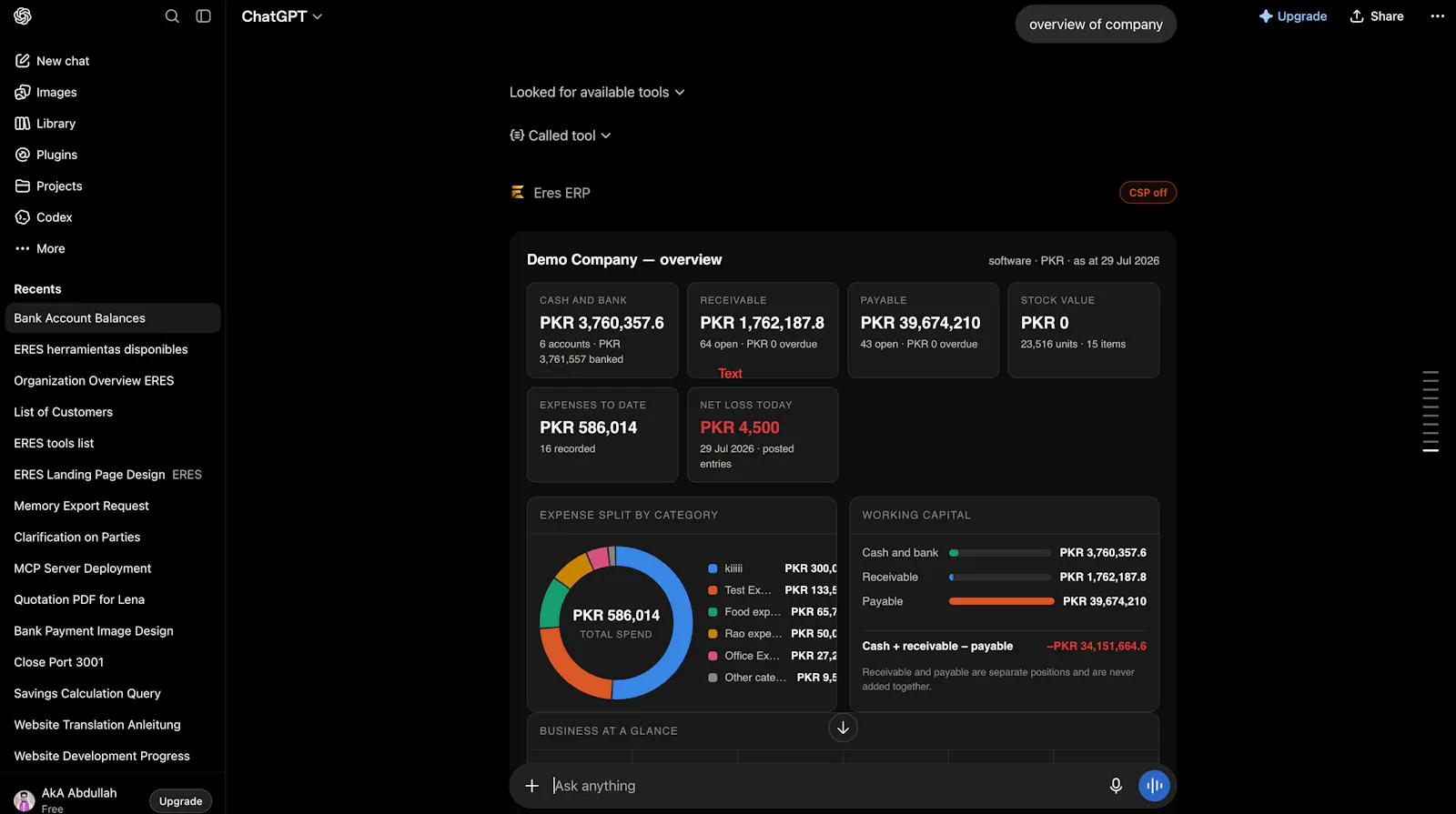
Task: Click the Receivable summary card
Action: 763,330
